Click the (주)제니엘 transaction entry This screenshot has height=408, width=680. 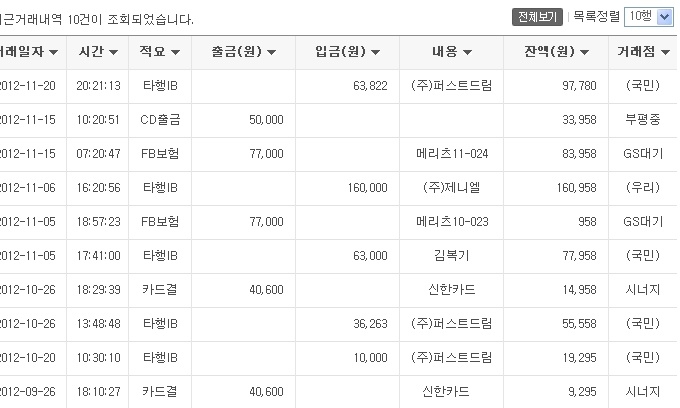point(451,188)
